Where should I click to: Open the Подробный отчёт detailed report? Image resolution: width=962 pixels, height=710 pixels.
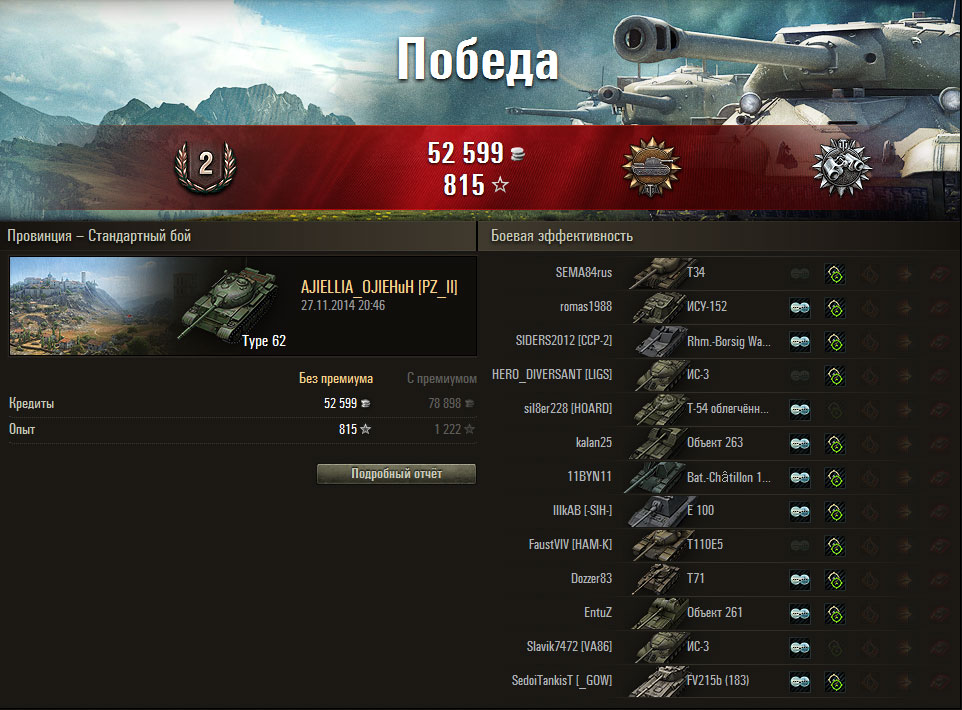[x=396, y=474]
